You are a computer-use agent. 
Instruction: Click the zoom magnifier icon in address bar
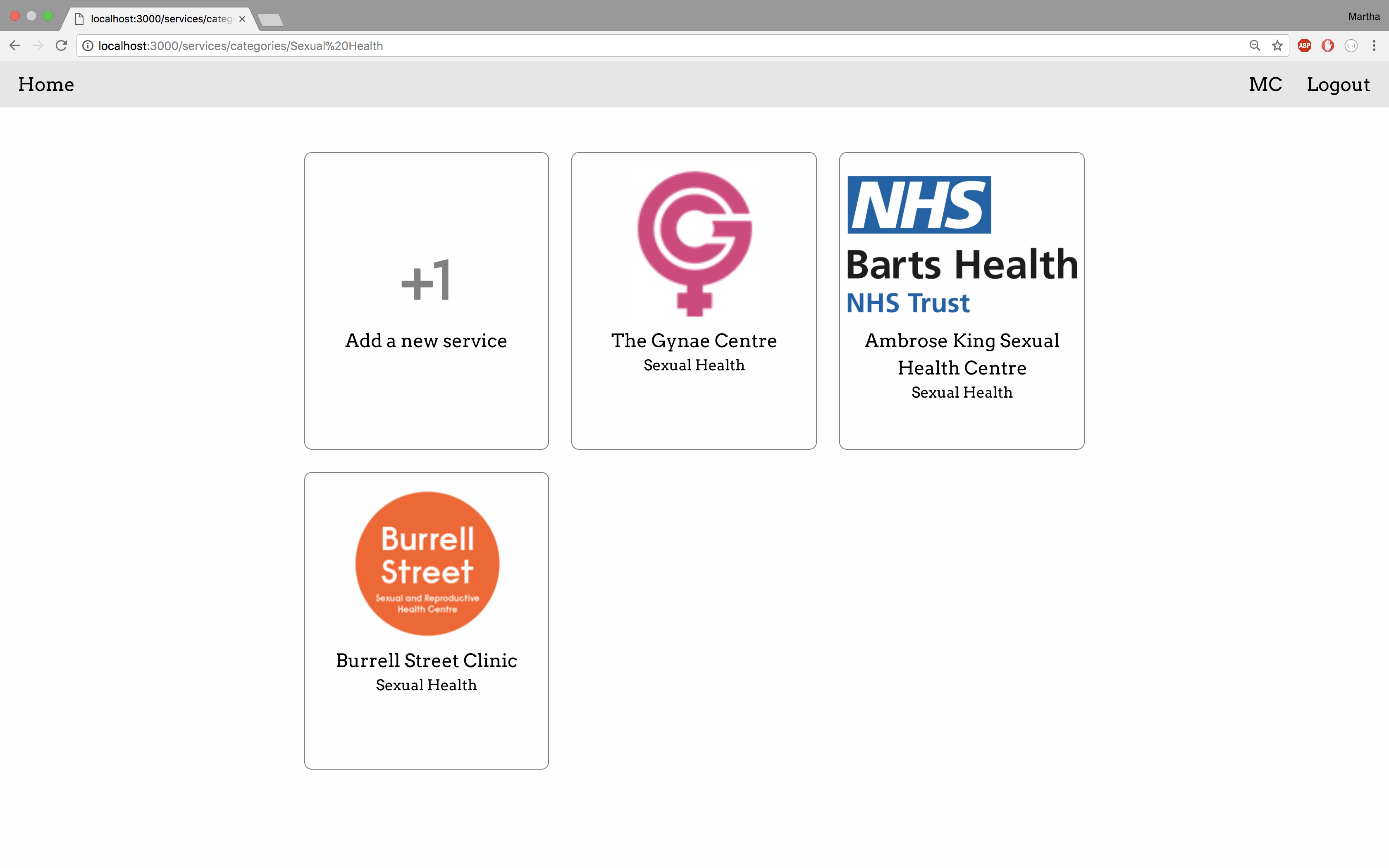[x=1255, y=46]
